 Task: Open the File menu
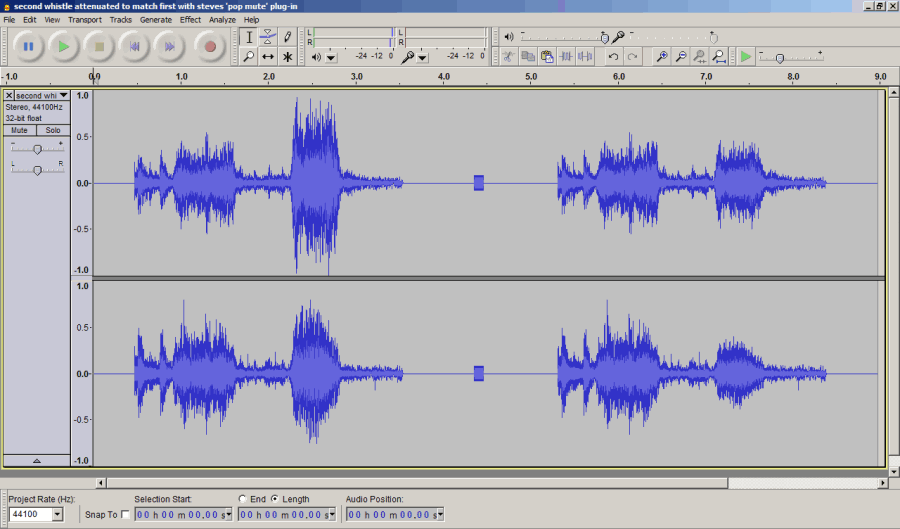pos(9,20)
